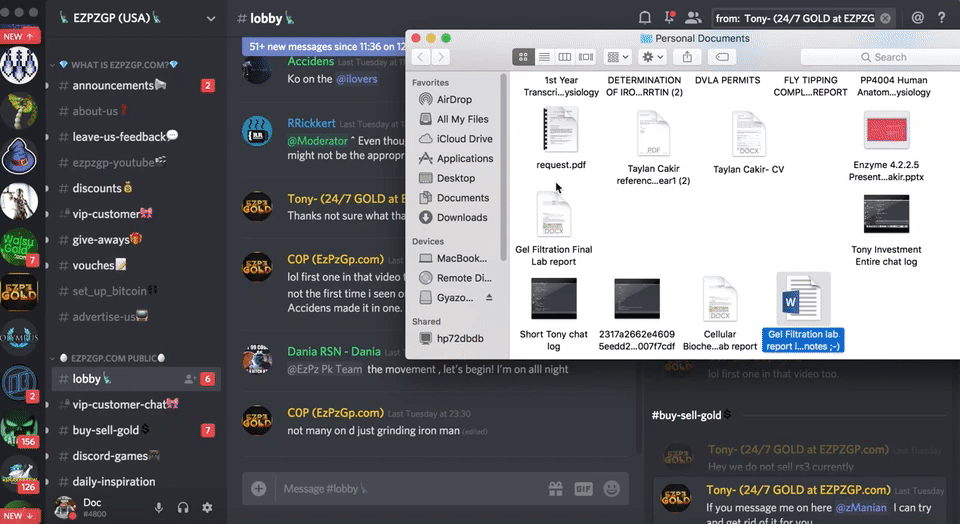
Task: Open the leave-us-feedback channel
Action: pos(136,137)
